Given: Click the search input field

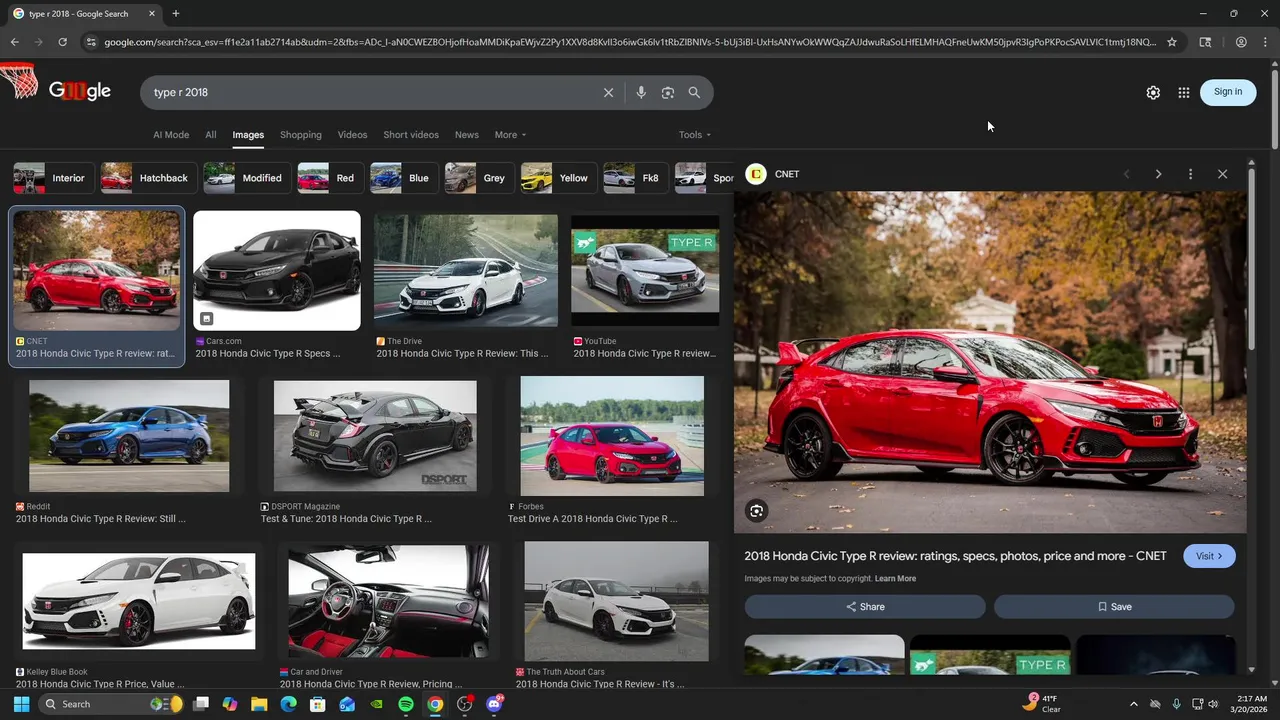Looking at the screenshot, I should (370, 92).
